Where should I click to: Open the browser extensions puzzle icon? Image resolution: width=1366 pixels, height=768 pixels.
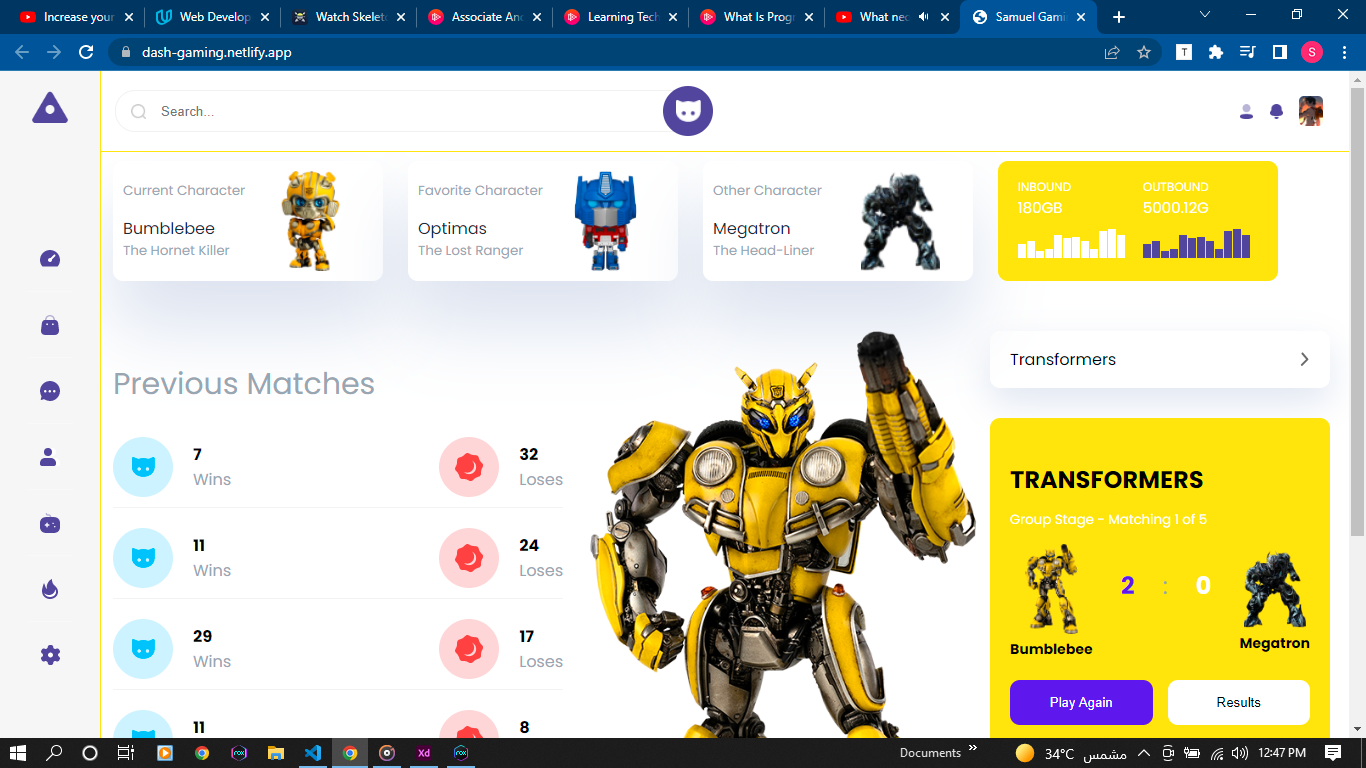tap(1216, 52)
